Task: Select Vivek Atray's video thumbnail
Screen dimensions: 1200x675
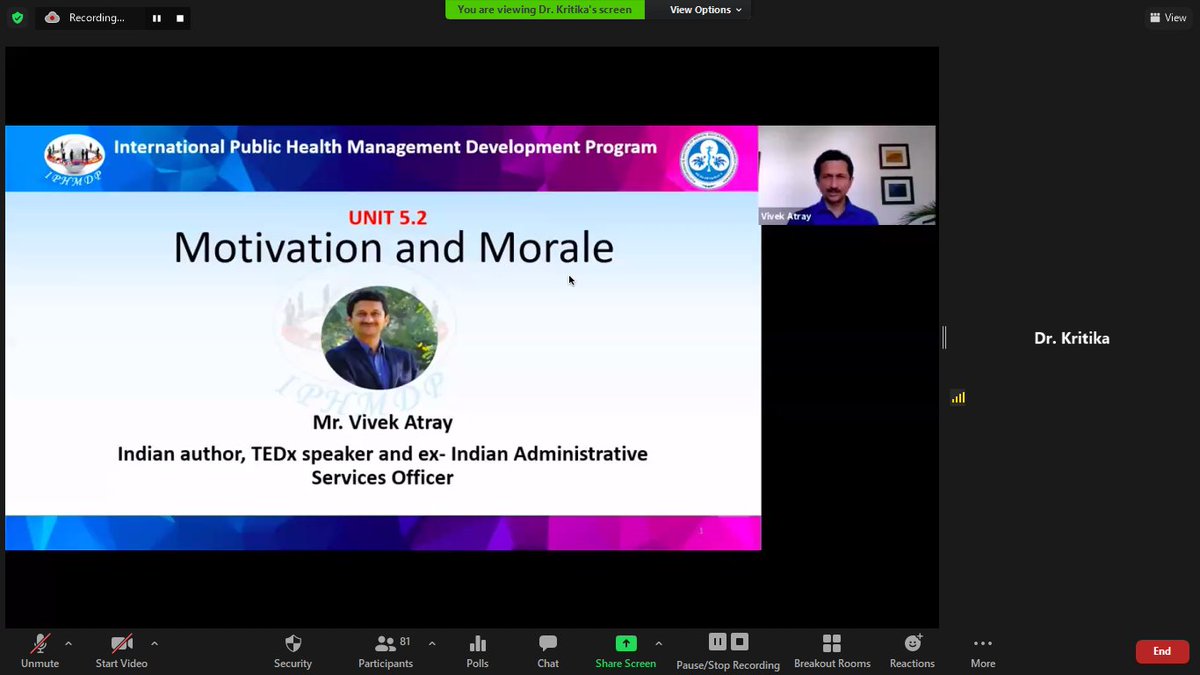Action: pyautogui.click(x=847, y=175)
